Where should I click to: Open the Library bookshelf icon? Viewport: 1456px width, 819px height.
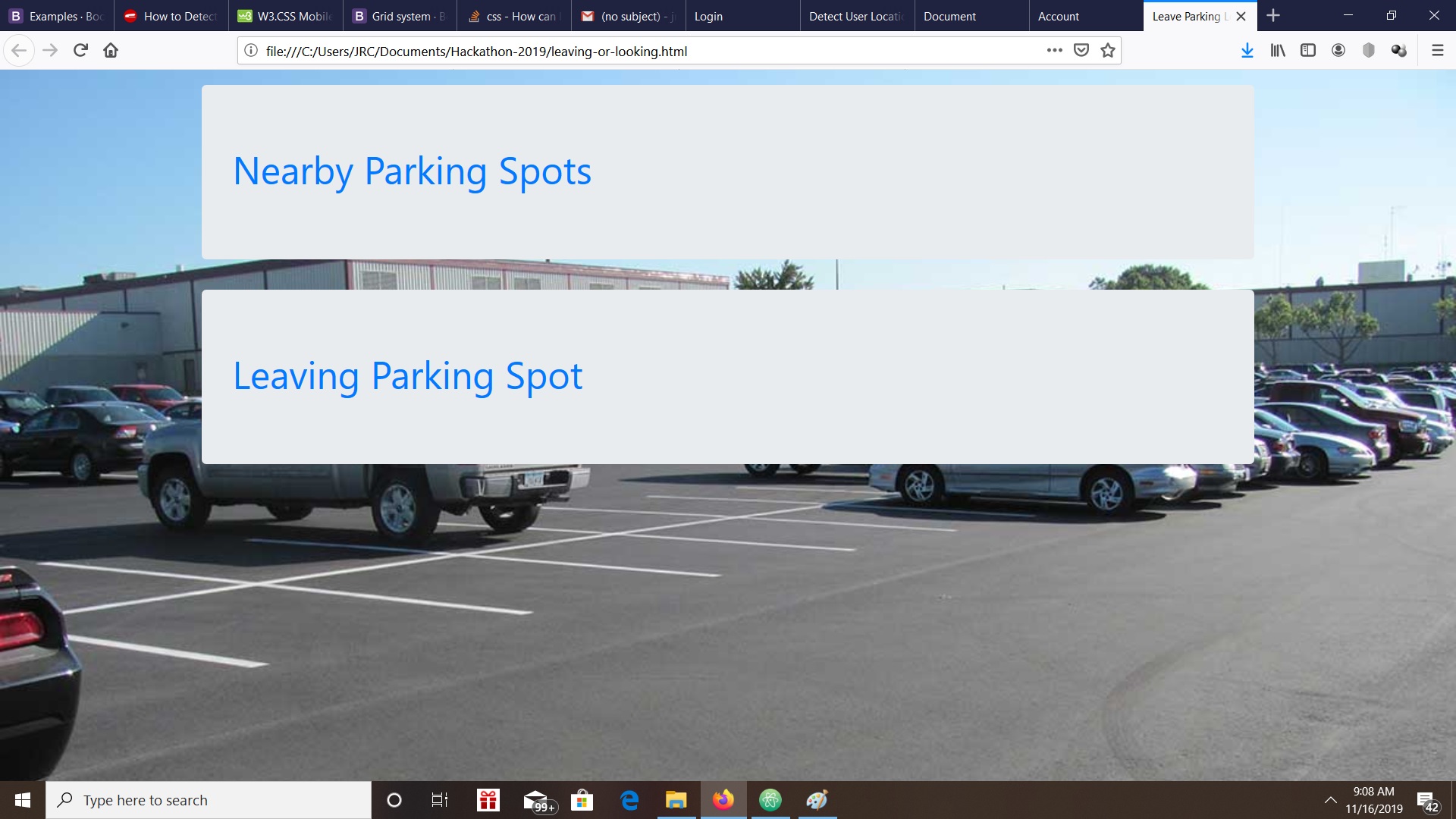tap(1278, 51)
